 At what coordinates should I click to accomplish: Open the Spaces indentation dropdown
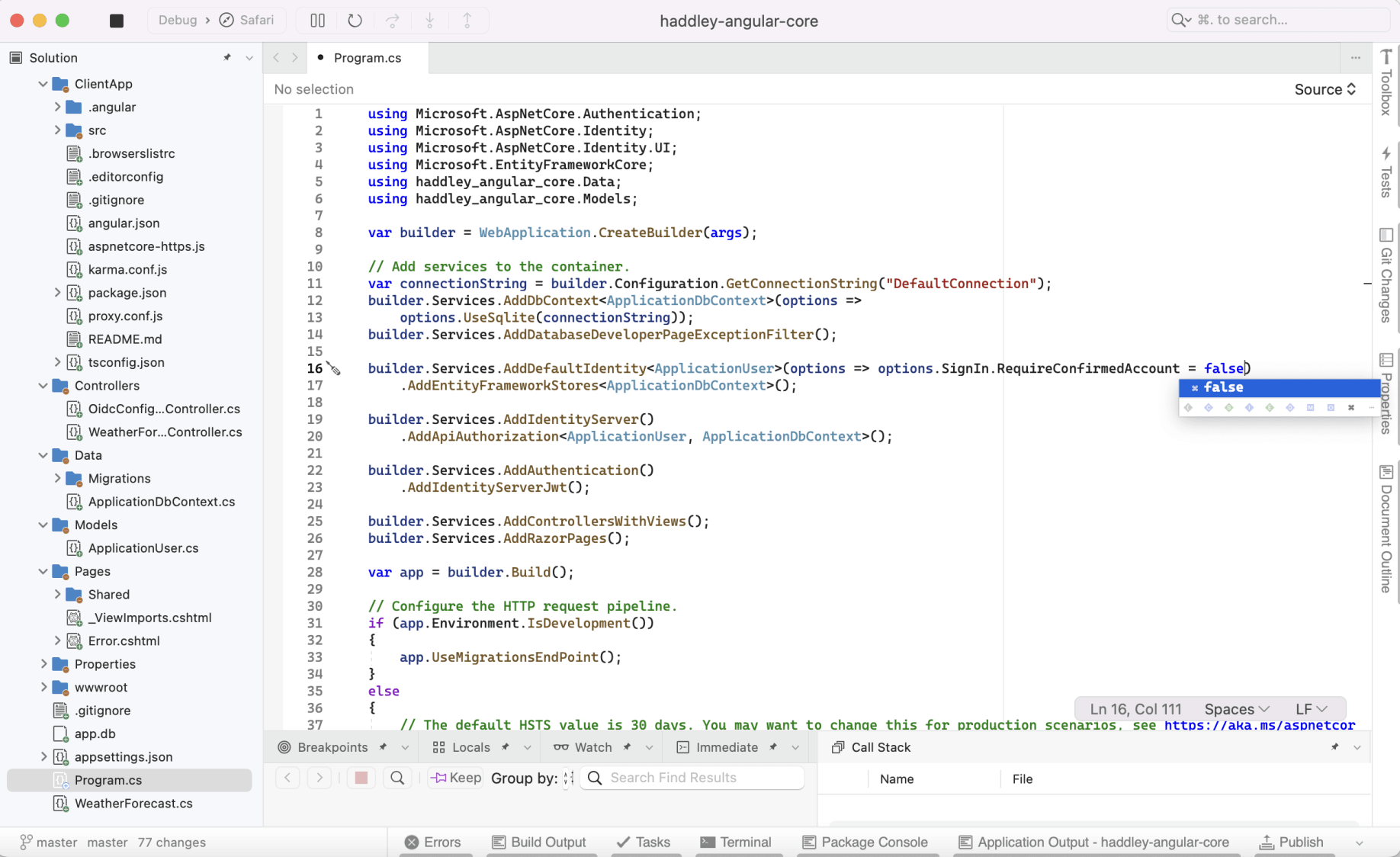click(x=1236, y=709)
